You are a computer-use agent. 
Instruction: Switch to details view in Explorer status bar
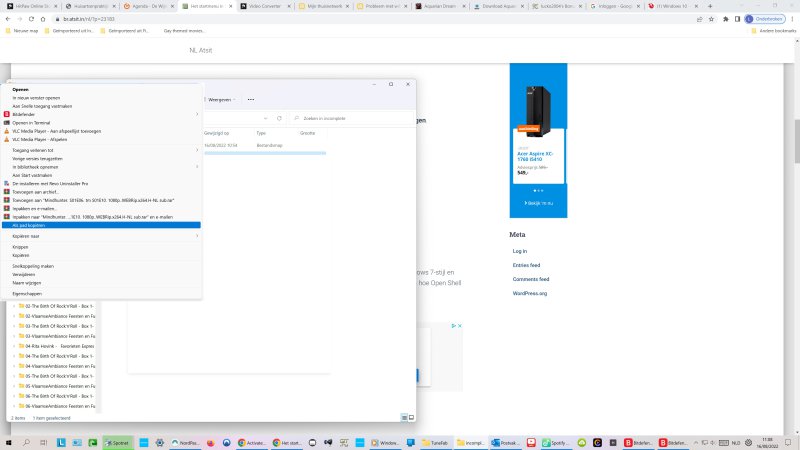402,417
